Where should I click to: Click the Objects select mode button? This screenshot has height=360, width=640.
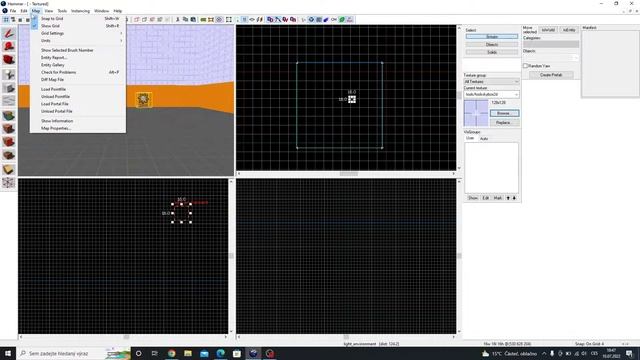tap(492, 44)
